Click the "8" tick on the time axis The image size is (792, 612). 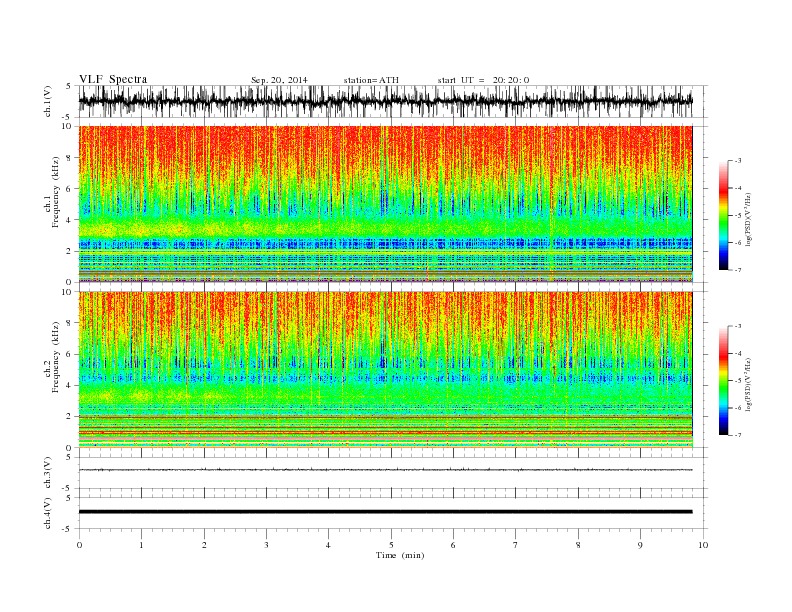(578, 545)
